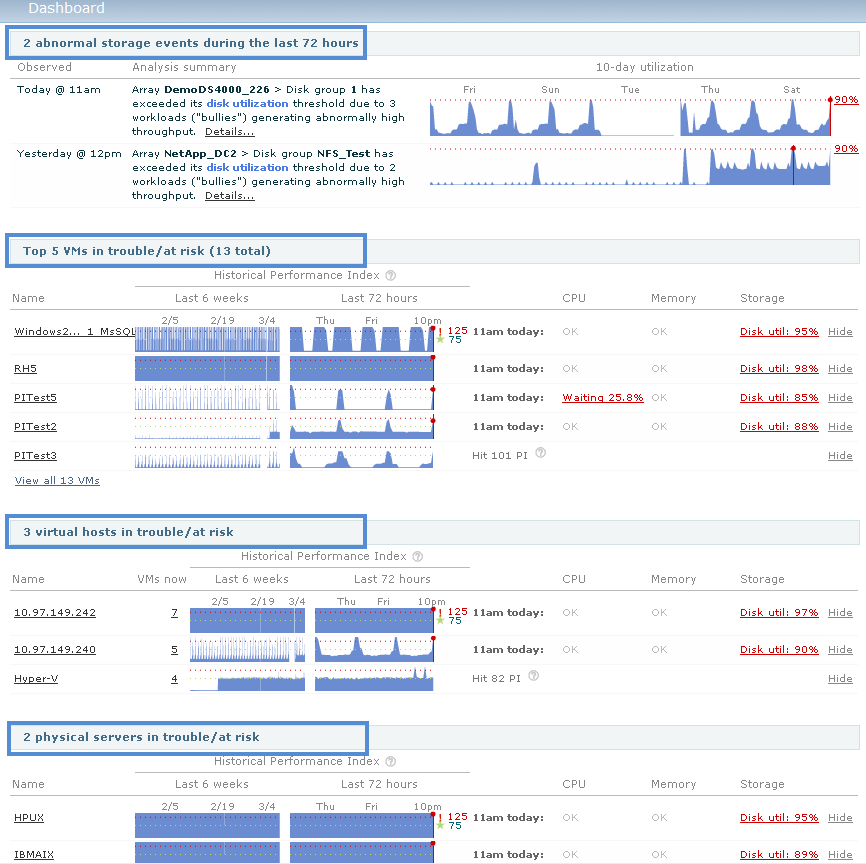Image resolution: width=866 pixels, height=864 pixels.
Task: Click help icon next to Hit 101 PI
Action: [541, 453]
